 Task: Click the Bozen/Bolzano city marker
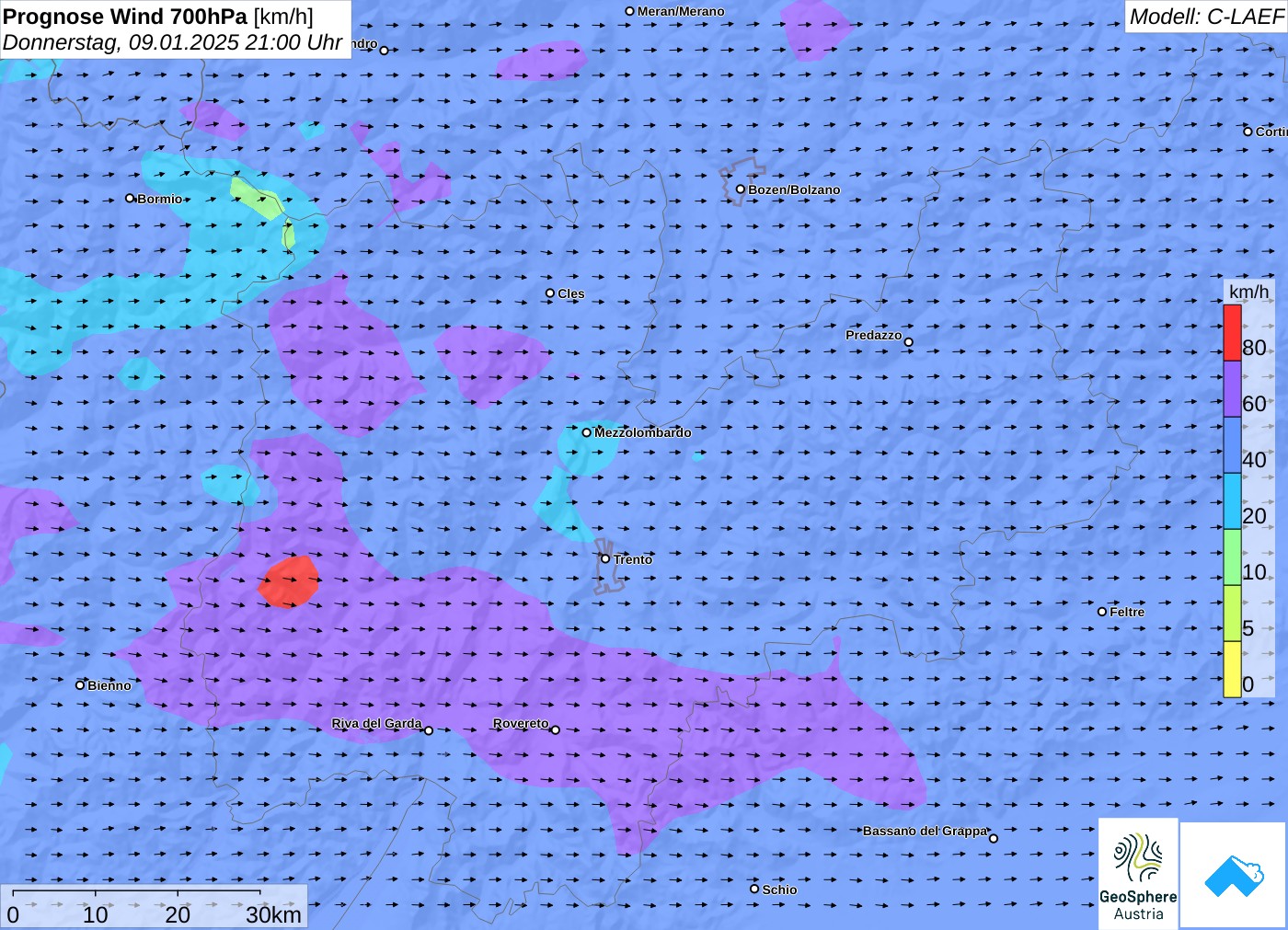741,189
